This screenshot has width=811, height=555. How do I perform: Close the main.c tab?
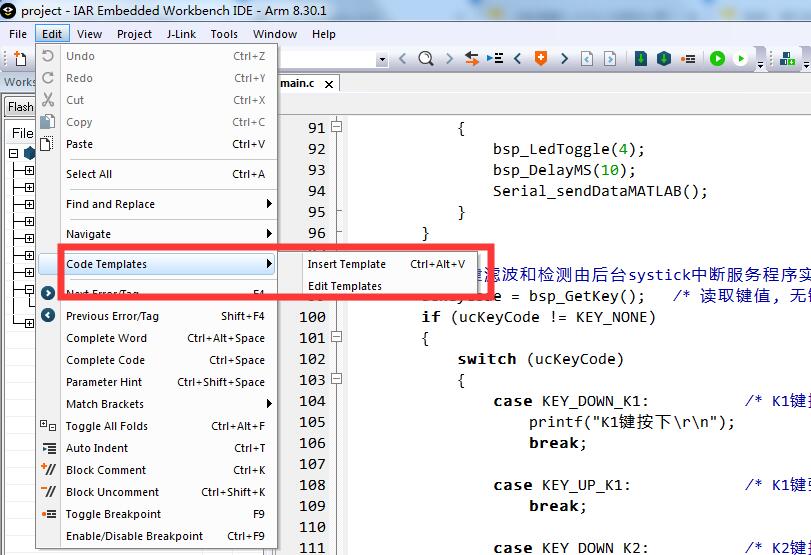[x=329, y=84]
